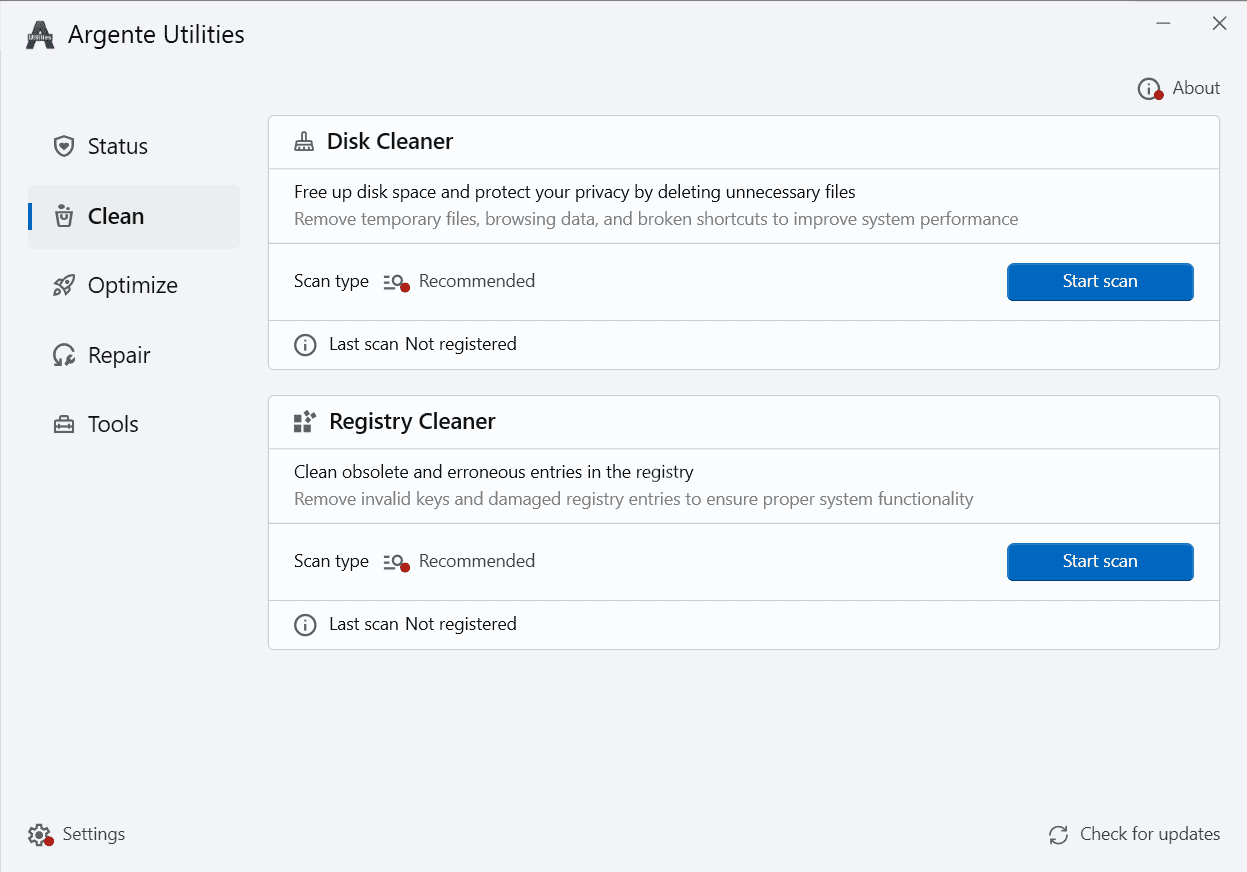Click the Registry Cleaner blocks icon
1247x872 pixels.
tap(304, 422)
